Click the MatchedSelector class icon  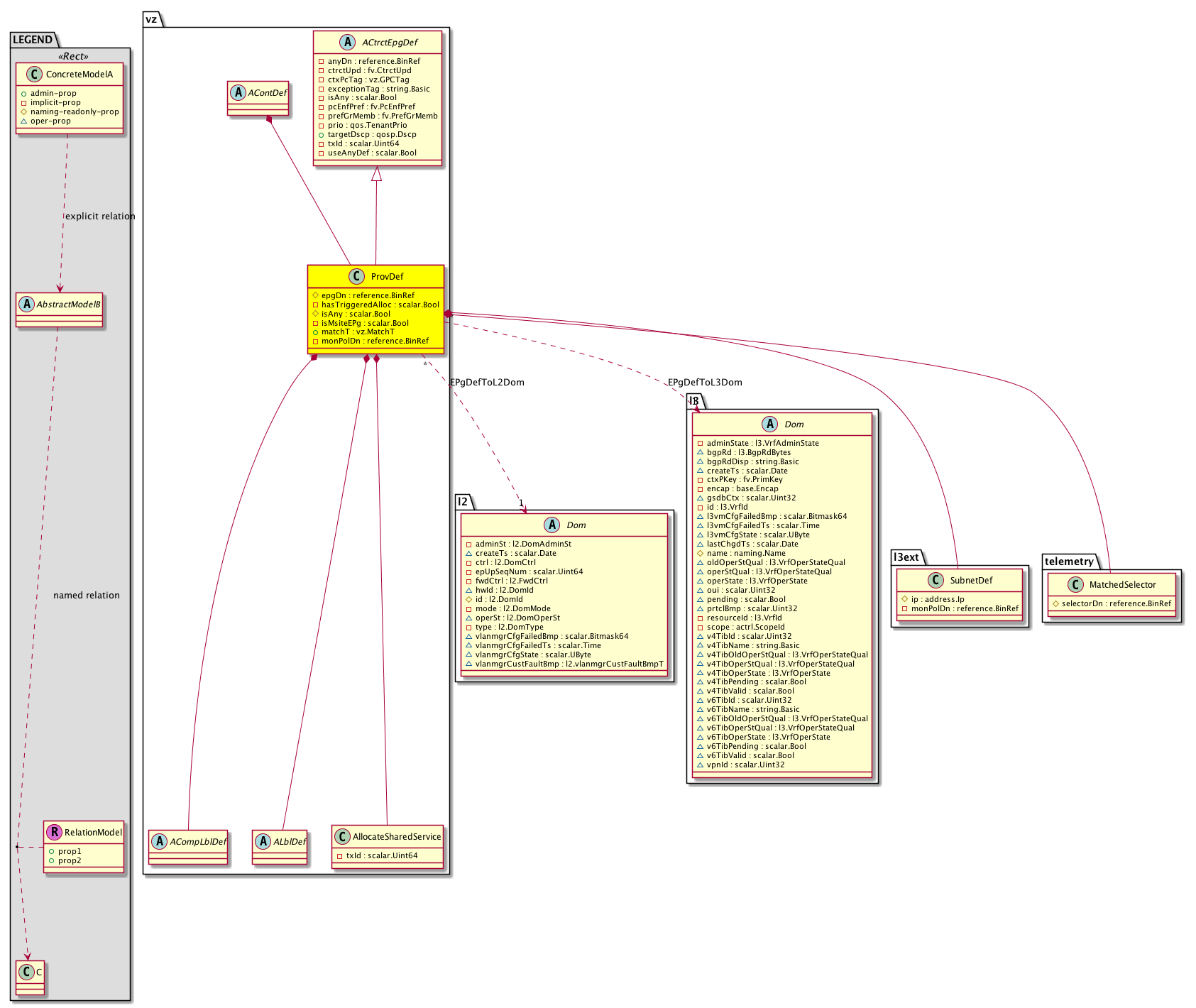point(1075,585)
